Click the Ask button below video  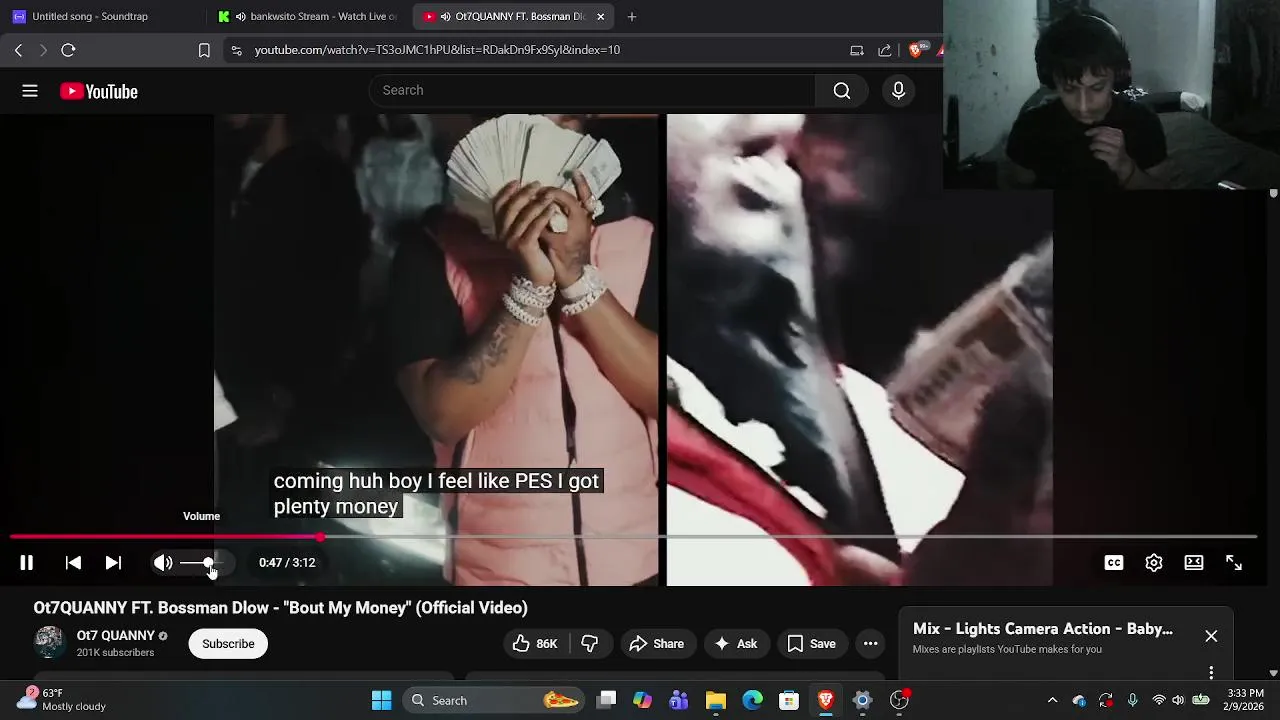point(735,644)
